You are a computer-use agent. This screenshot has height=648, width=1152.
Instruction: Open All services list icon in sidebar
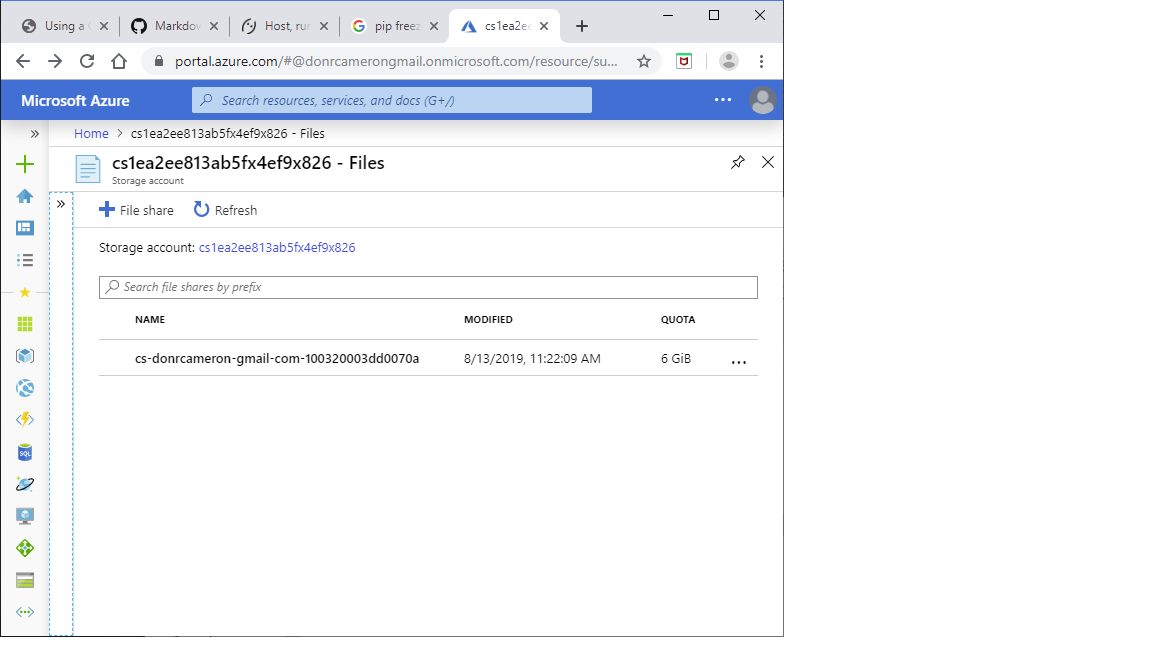(25, 260)
